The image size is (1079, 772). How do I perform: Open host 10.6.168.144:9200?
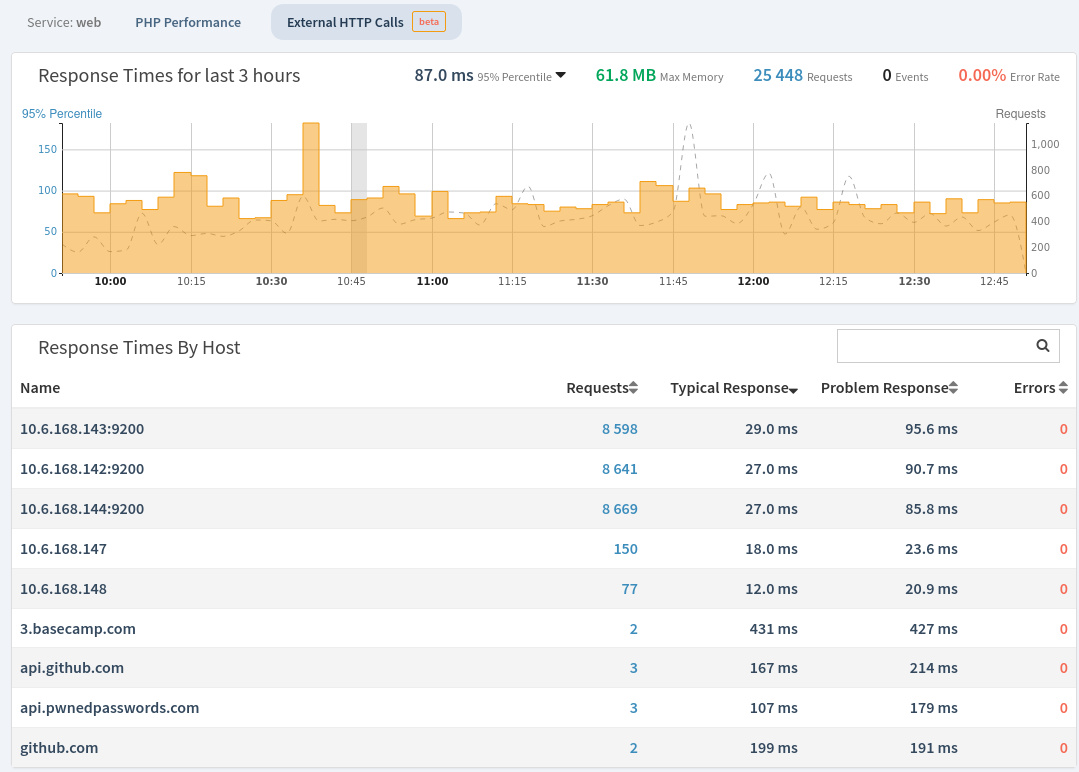(82, 508)
